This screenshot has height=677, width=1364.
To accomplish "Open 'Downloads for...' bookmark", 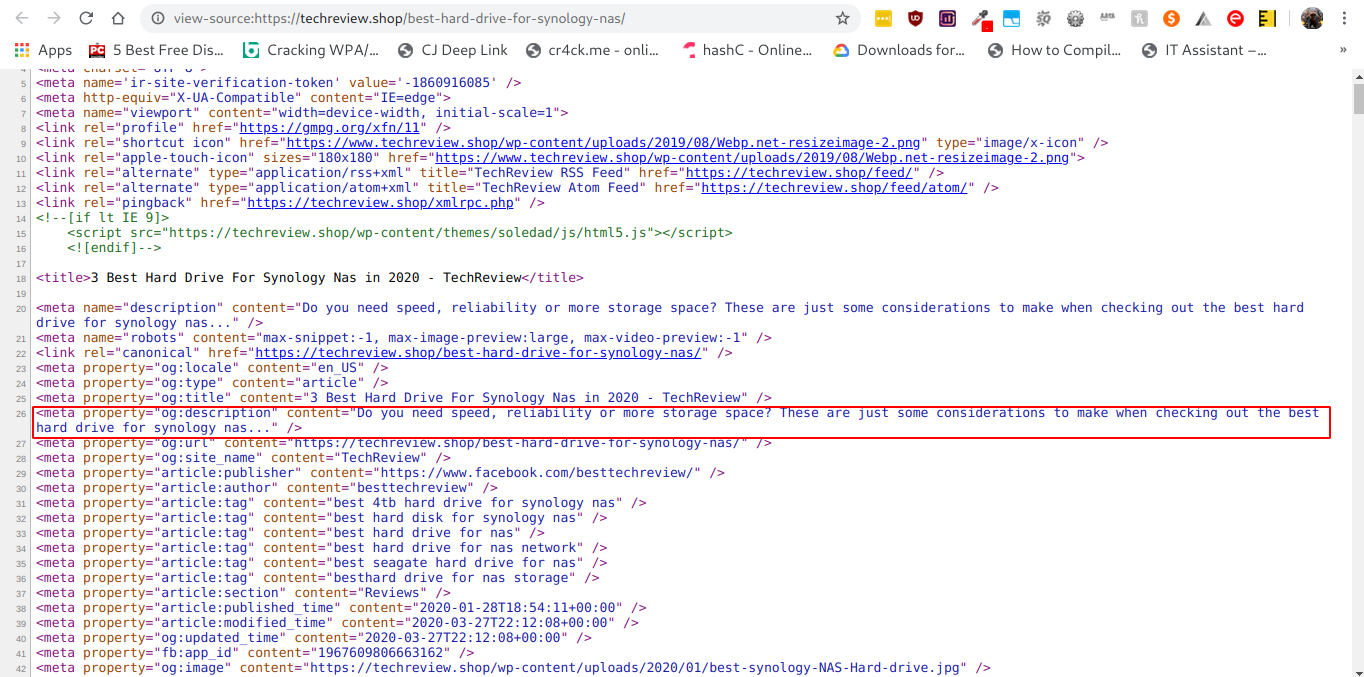I will 898,50.
